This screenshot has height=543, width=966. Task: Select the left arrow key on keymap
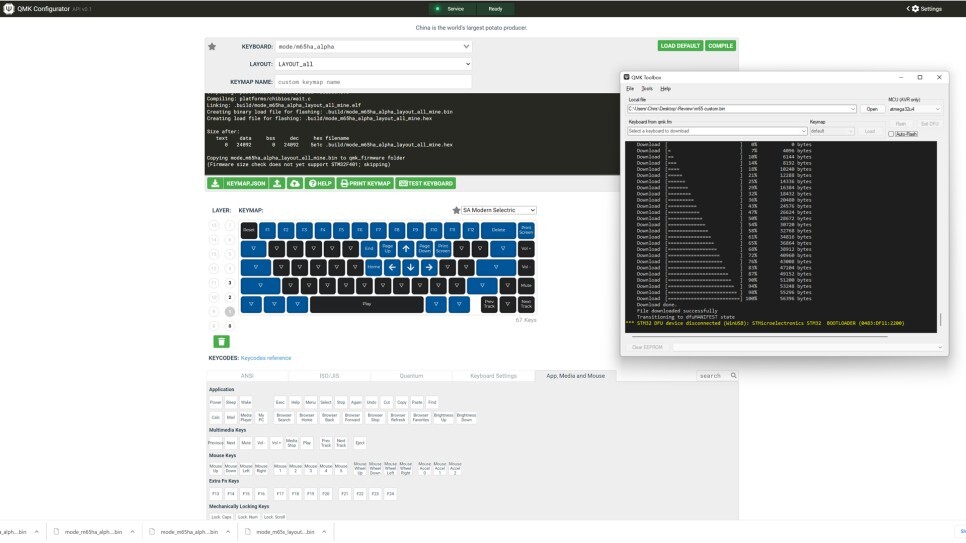tap(392, 267)
